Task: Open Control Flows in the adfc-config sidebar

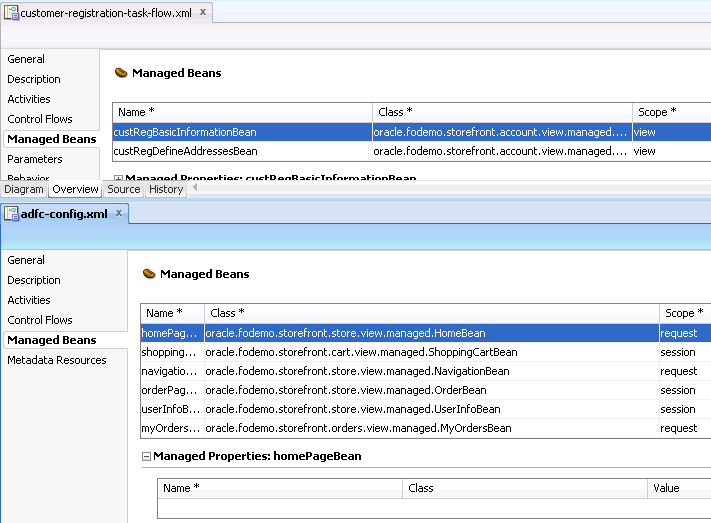Action: pyautogui.click(x=39, y=320)
